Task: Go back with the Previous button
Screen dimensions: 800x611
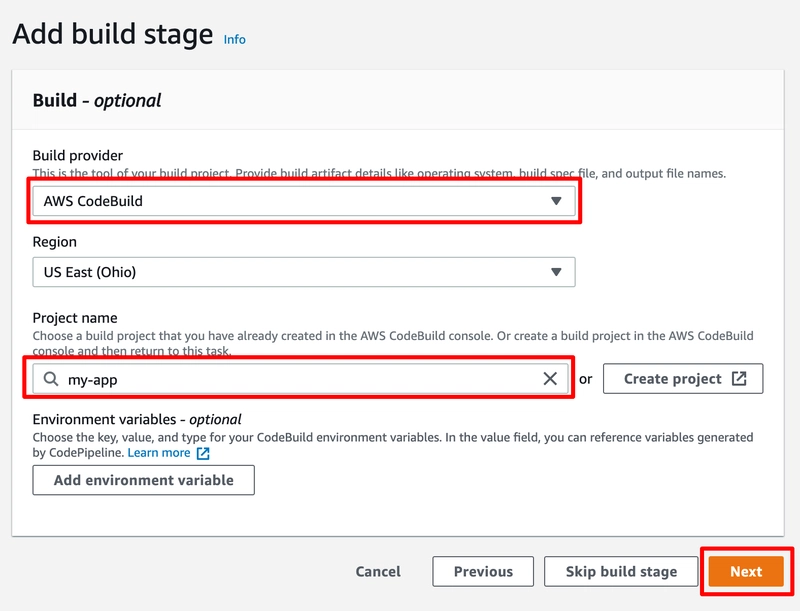Action: tap(483, 572)
